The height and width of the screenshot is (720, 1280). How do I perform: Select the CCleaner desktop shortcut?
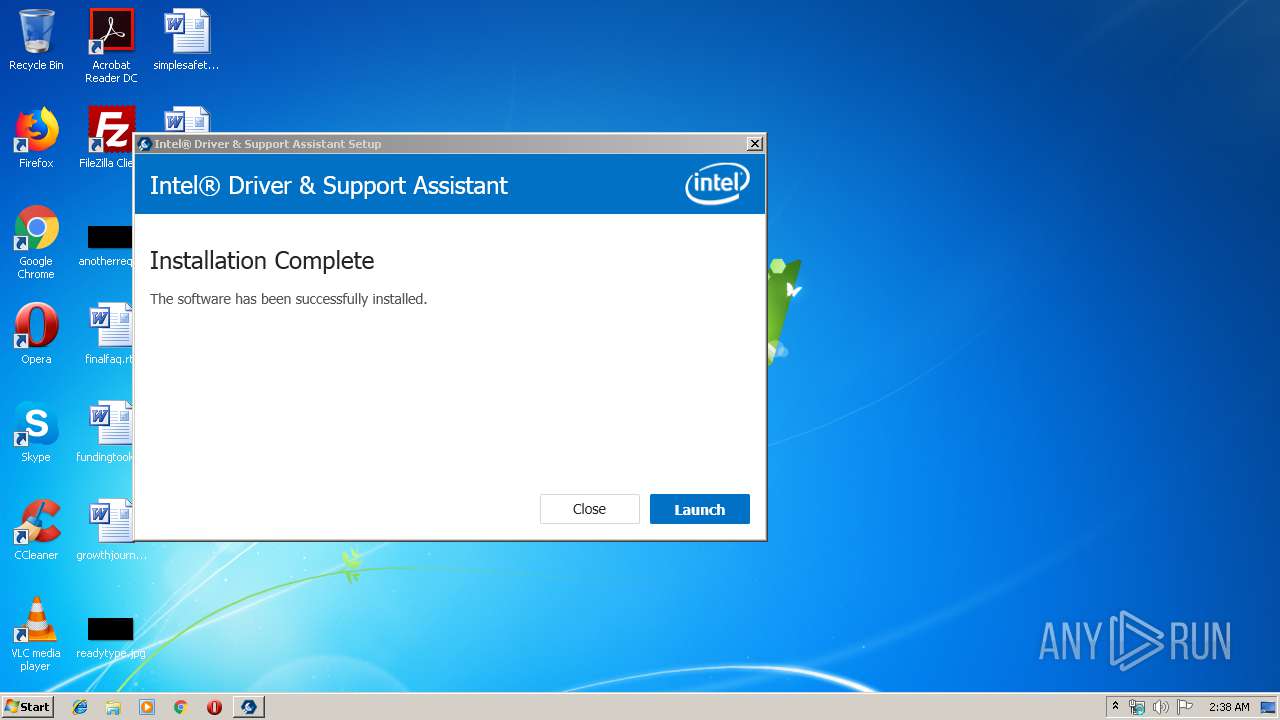tap(36, 530)
